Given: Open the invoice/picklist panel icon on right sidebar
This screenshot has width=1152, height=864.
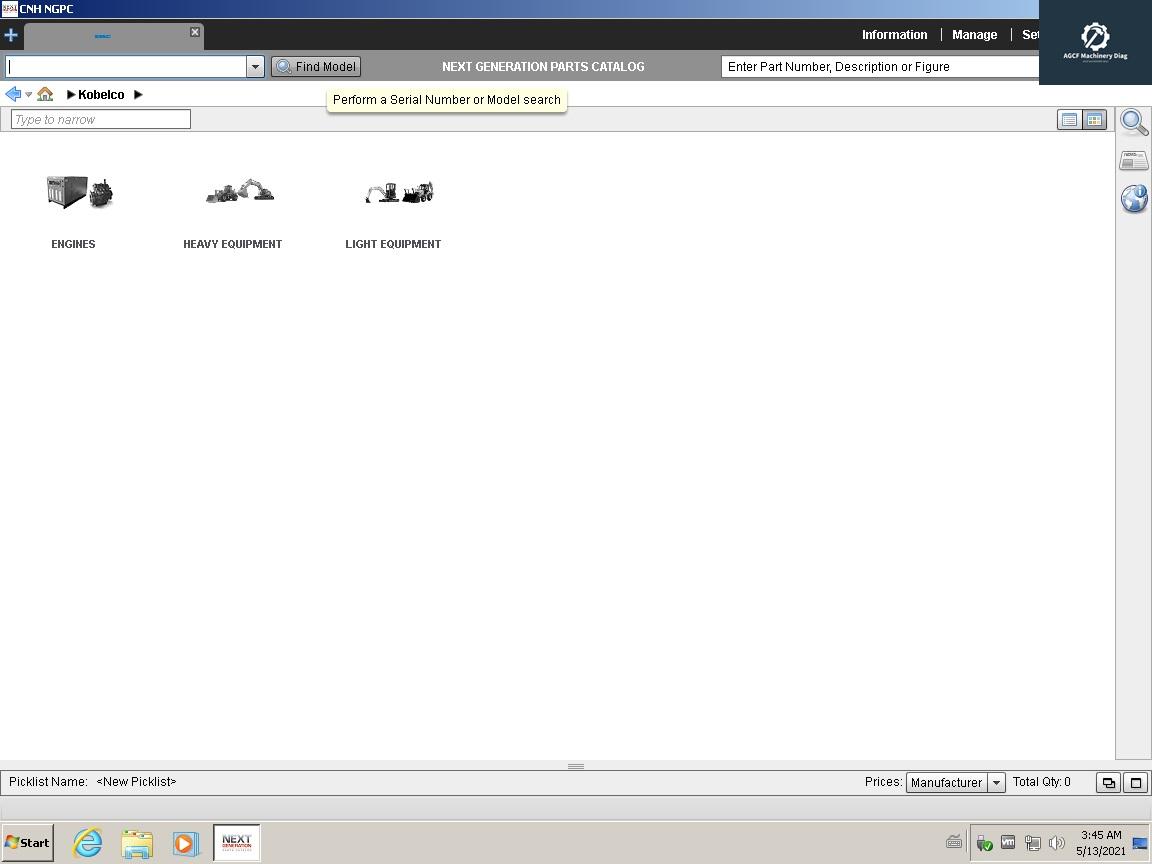Looking at the screenshot, I should click(1133, 159).
